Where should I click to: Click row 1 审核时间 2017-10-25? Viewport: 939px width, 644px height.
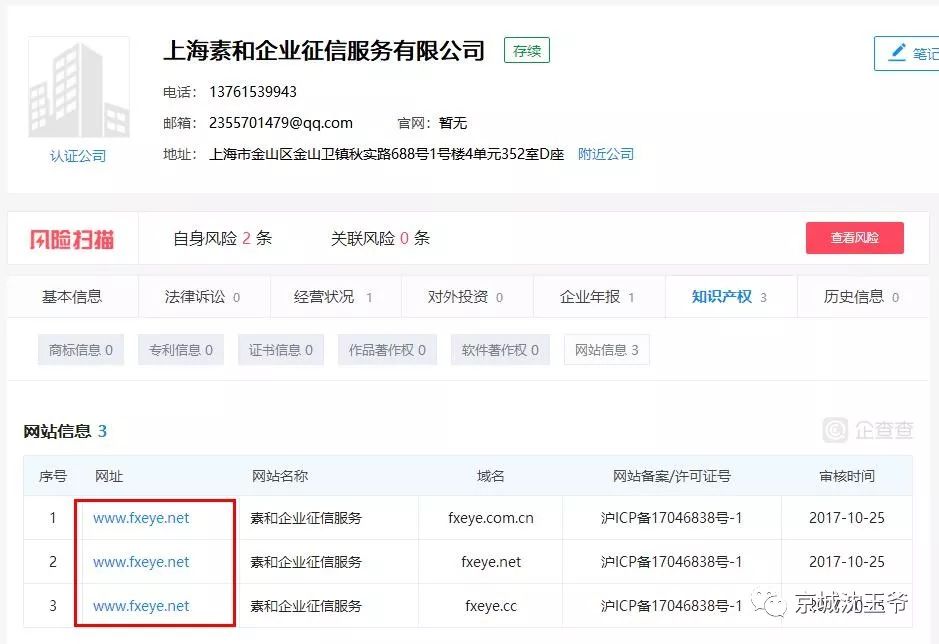pos(847,518)
